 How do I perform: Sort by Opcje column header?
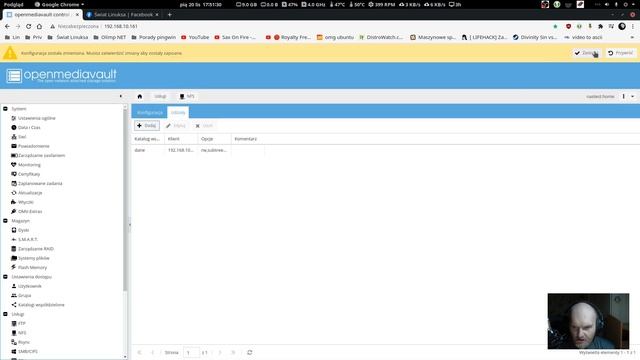click(x=214, y=139)
